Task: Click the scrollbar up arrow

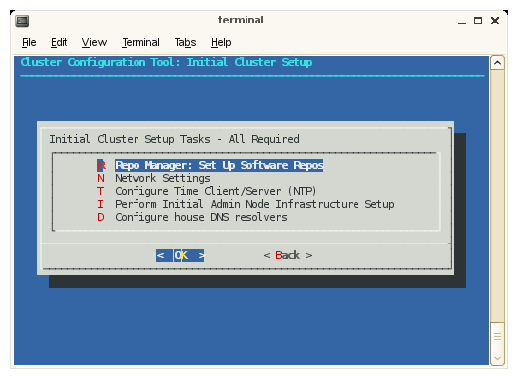Action: coord(497,63)
